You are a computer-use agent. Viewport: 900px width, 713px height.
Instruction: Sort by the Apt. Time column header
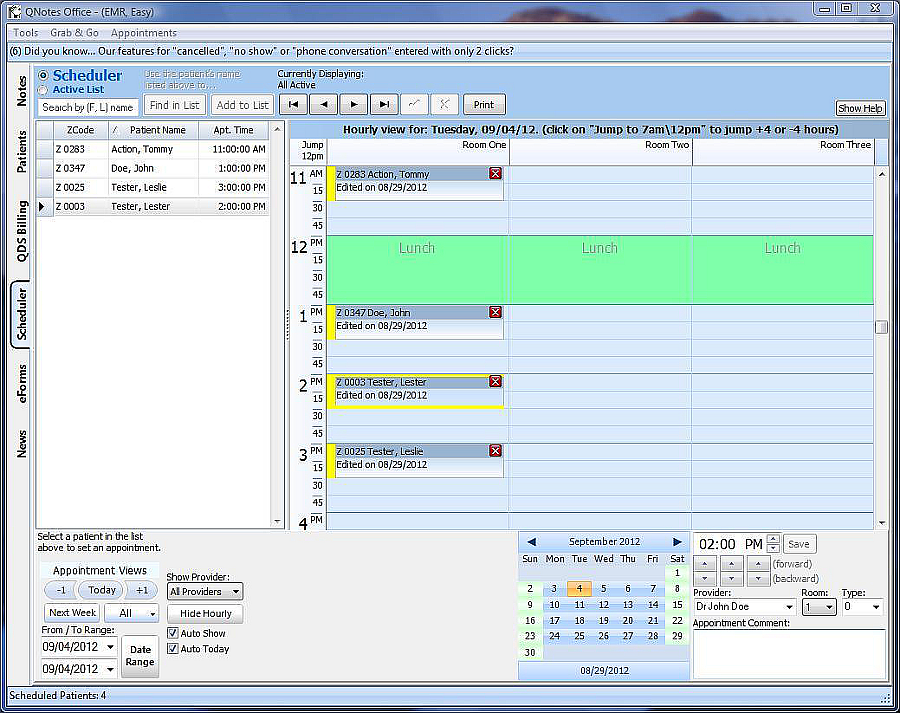(x=233, y=130)
